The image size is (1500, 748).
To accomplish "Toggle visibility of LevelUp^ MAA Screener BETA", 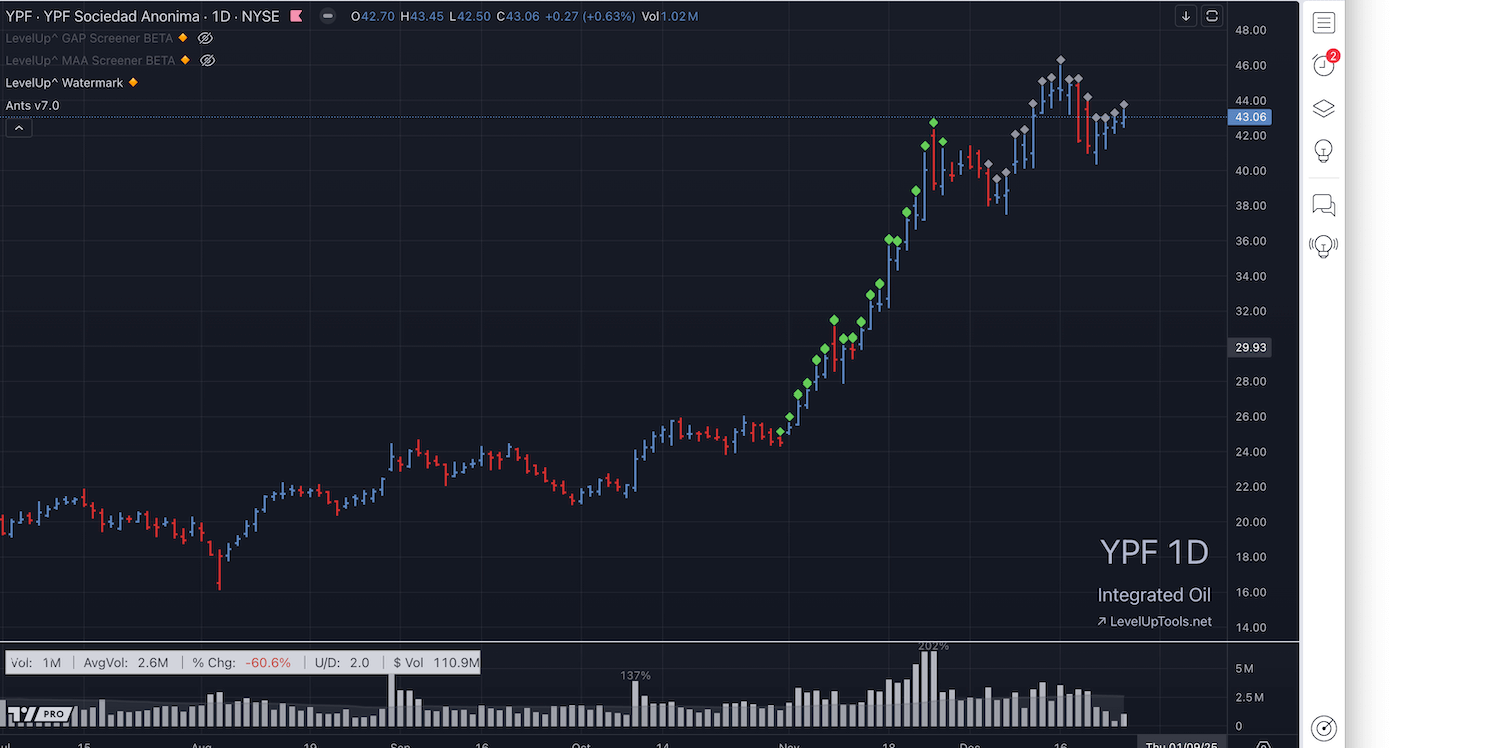I will point(207,60).
